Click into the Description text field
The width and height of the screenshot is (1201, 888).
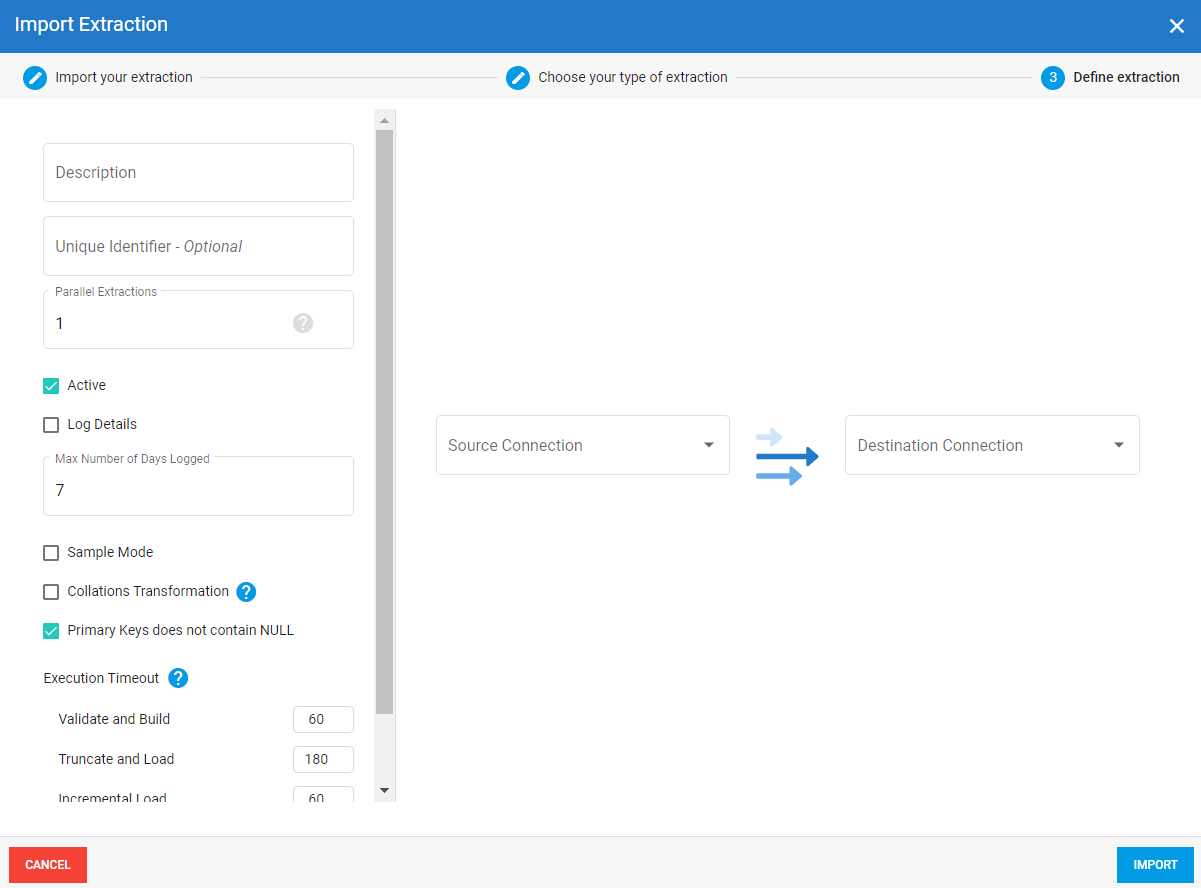pos(198,173)
